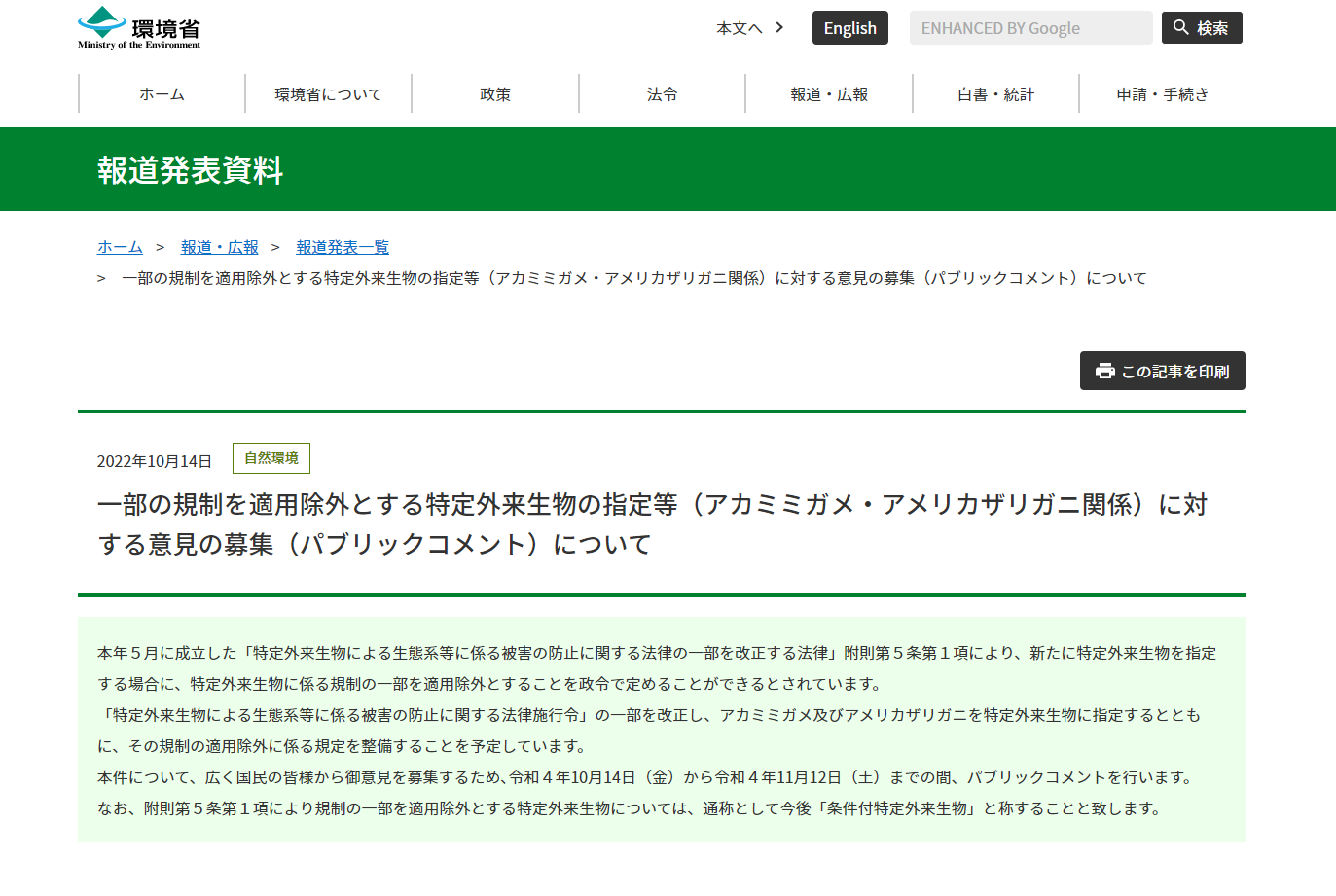Screen dimensions: 1336x896
Task: Open the 白書・統計 navigation menu
Action: coord(995,94)
